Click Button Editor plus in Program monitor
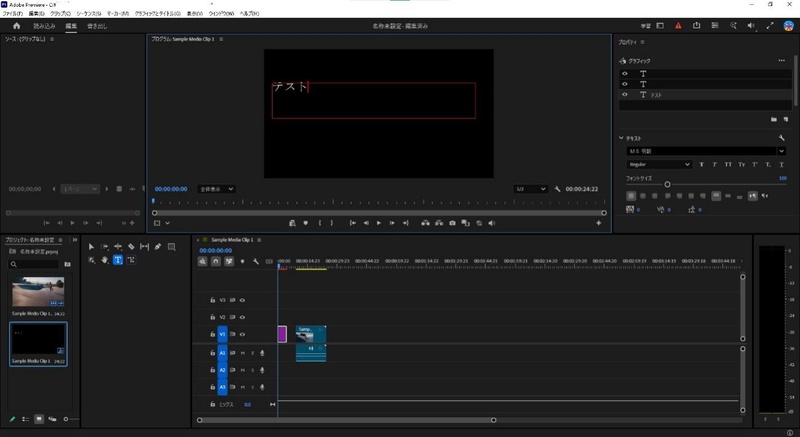This screenshot has height=437, width=800. (x=598, y=223)
